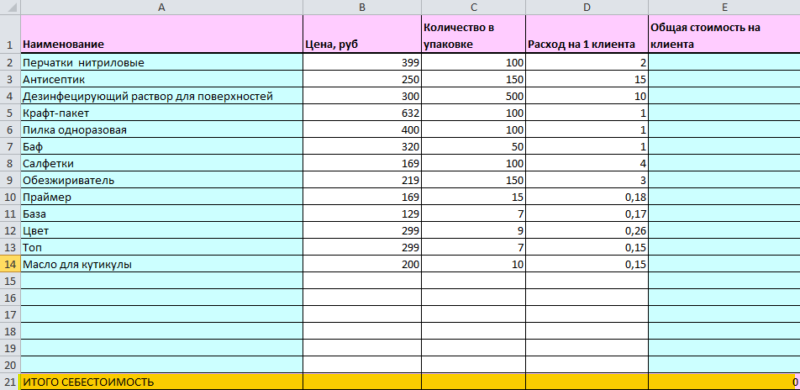This screenshot has width=800, height=390.
Task: Select the Салфетки cell
Action: coord(161,163)
